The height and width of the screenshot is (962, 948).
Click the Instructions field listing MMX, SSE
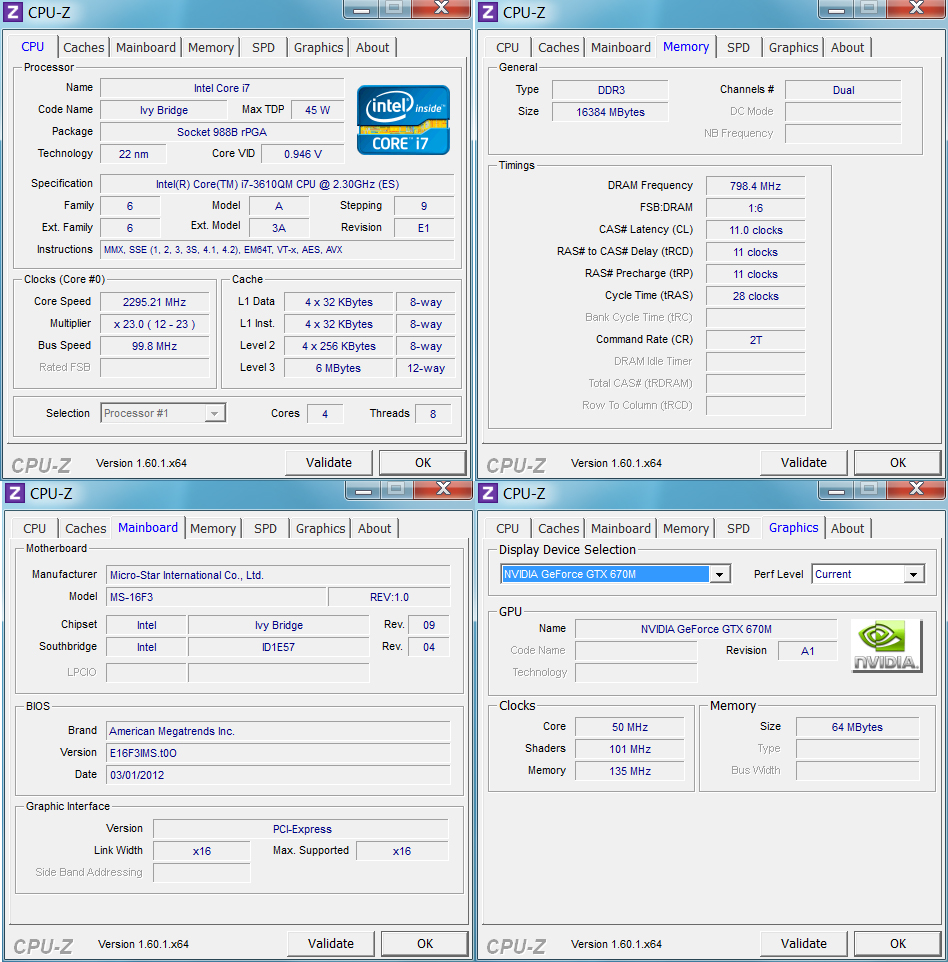pyautogui.click(x=277, y=250)
